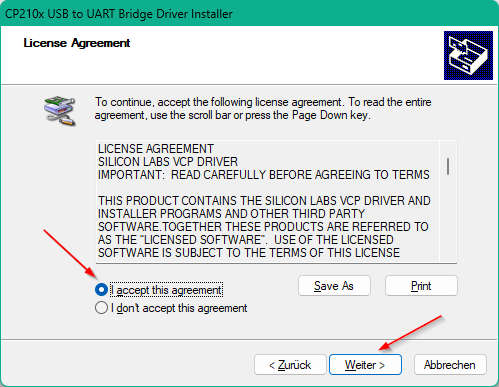Save the license with Save As
Image resolution: width=499 pixels, height=387 pixels.
(x=334, y=286)
